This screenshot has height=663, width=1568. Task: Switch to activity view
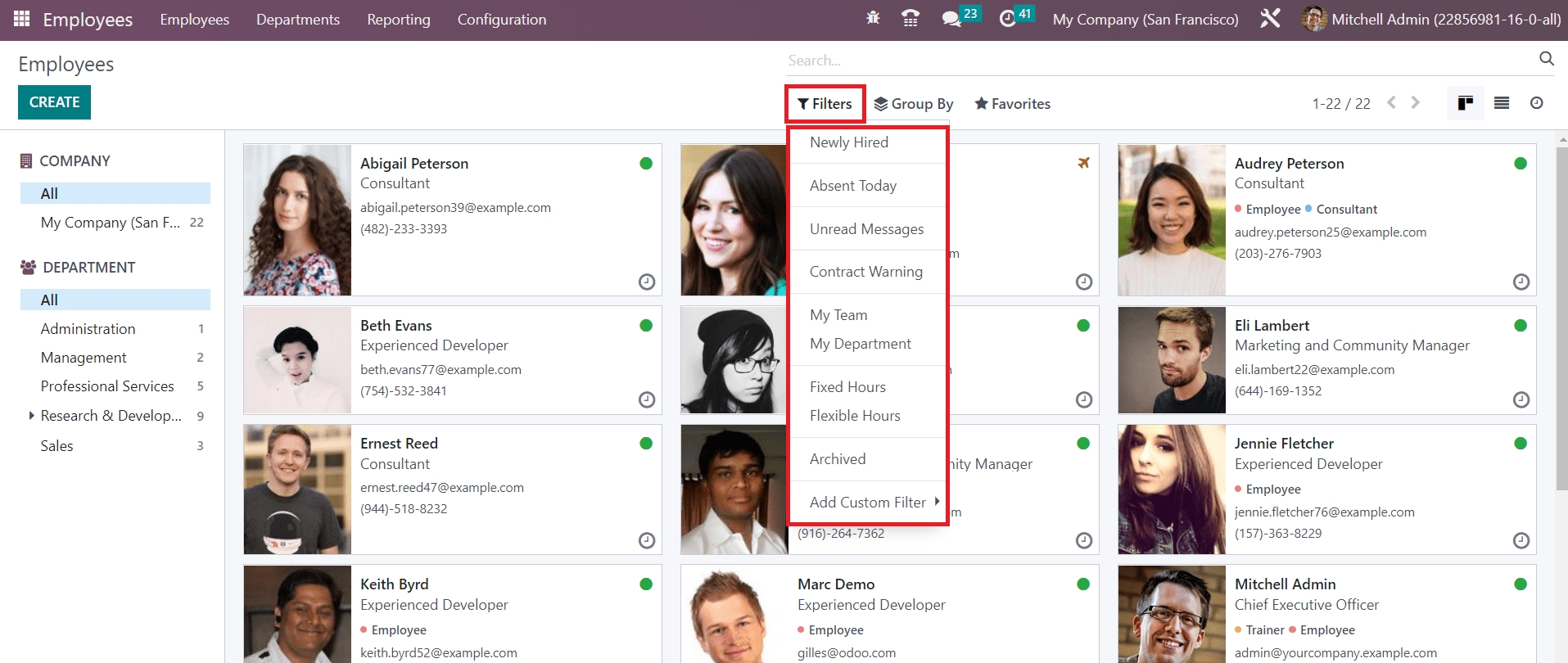click(x=1536, y=103)
